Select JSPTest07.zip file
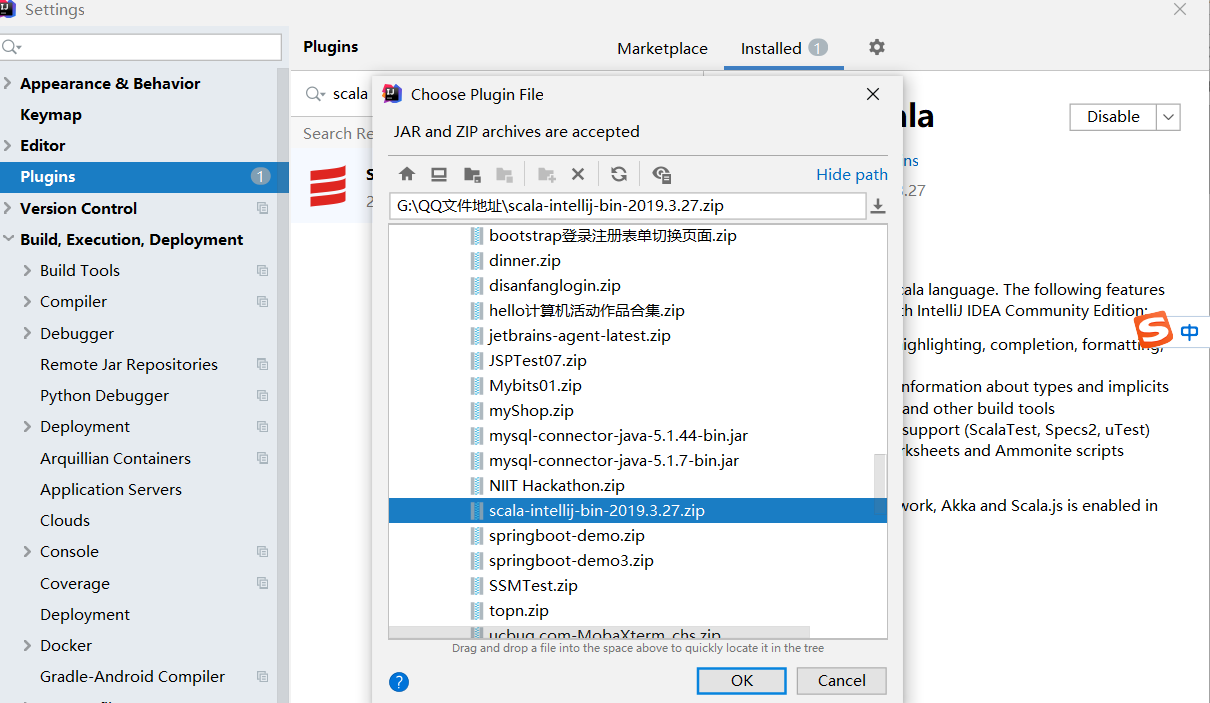 (537, 360)
